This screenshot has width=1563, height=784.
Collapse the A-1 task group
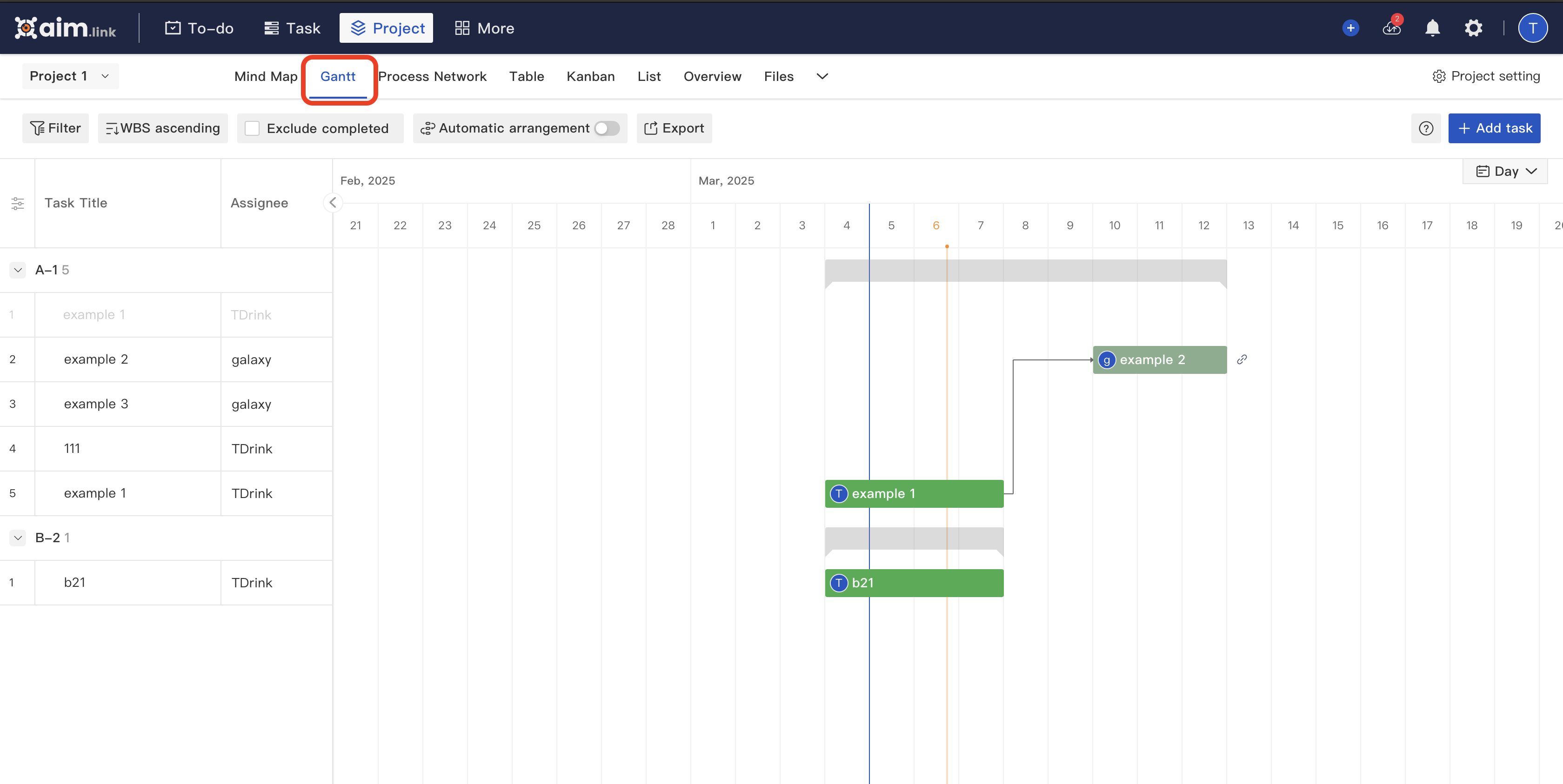coord(18,271)
